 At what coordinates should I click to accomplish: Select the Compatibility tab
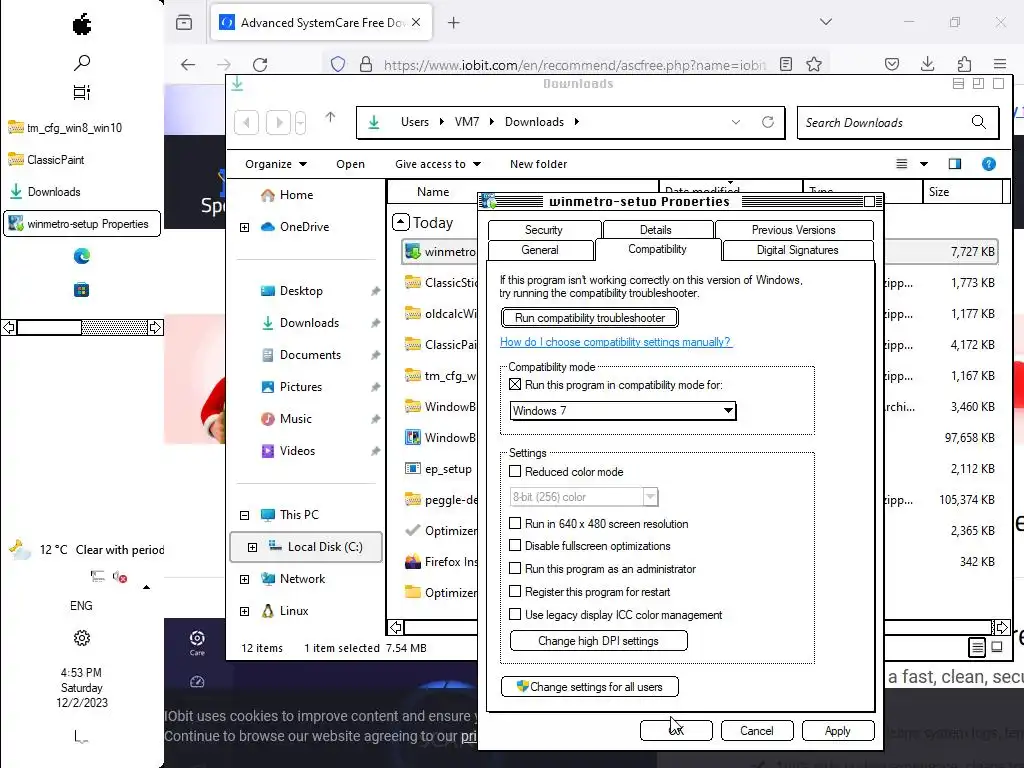(x=658, y=249)
